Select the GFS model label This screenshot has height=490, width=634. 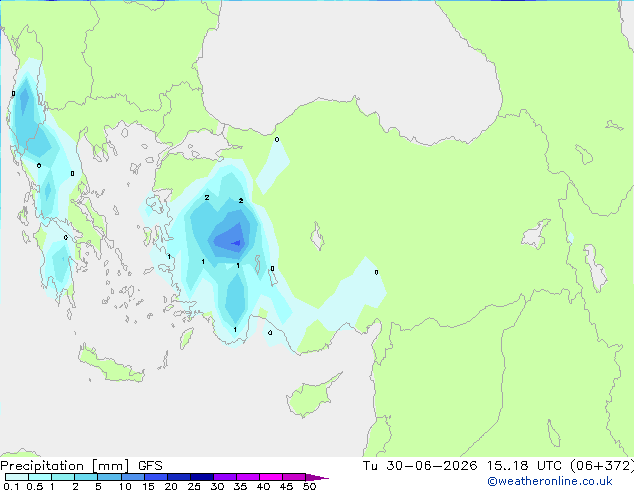click(150, 466)
